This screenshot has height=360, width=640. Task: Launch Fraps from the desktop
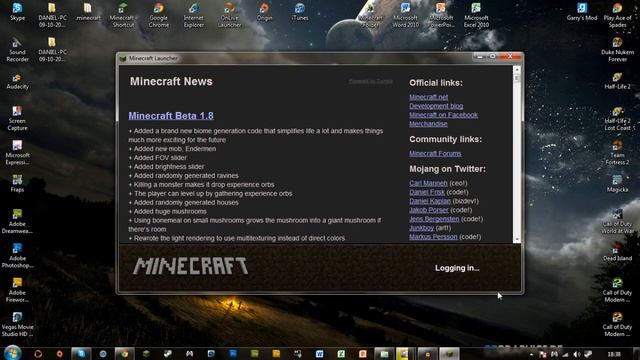click(18, 183)
